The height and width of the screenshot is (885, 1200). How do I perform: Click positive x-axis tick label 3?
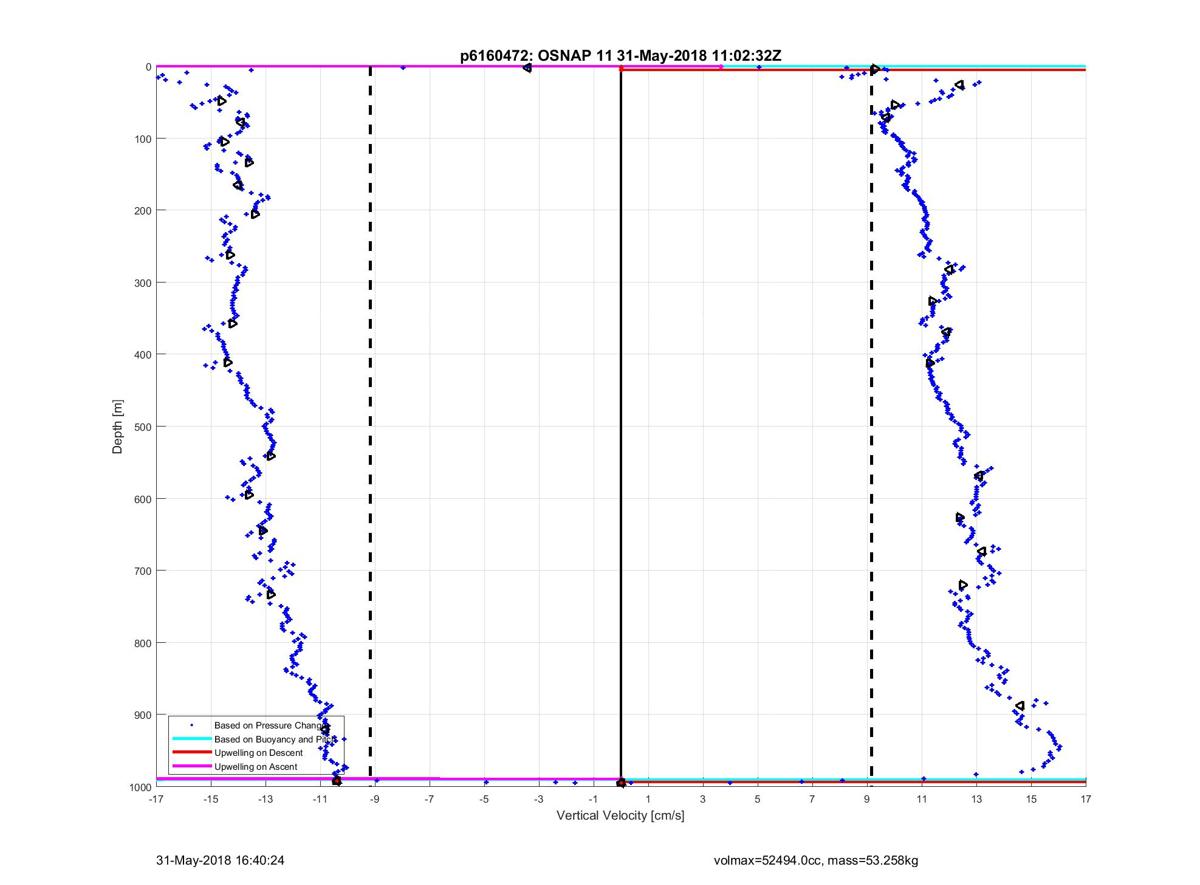[703, 799]
